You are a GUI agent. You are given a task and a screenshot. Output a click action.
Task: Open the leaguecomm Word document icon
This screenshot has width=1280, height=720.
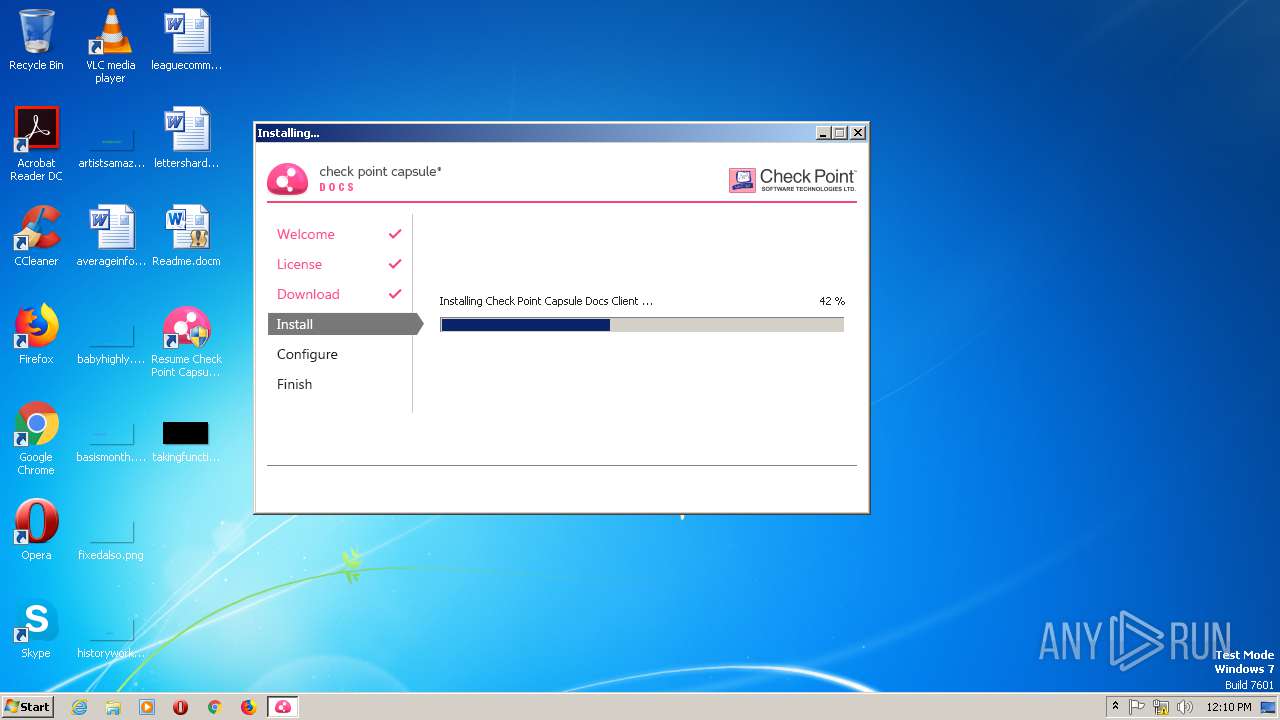click(186, 40)
